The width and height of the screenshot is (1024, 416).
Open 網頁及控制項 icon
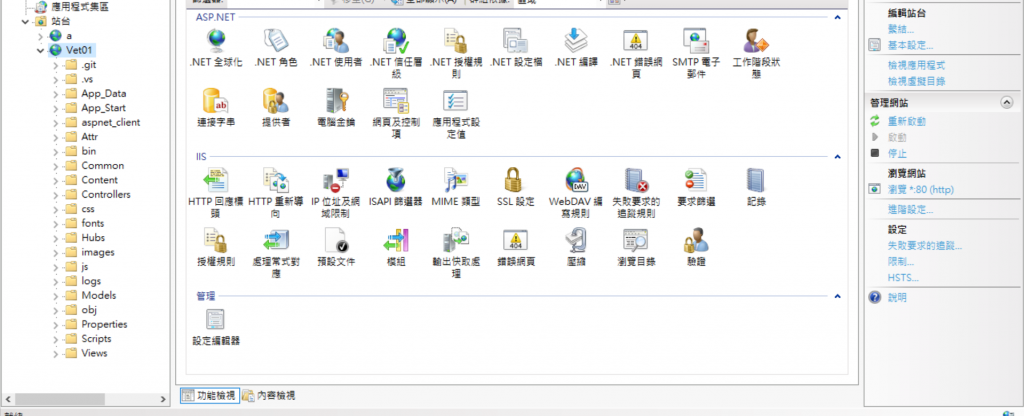(396, 101)
